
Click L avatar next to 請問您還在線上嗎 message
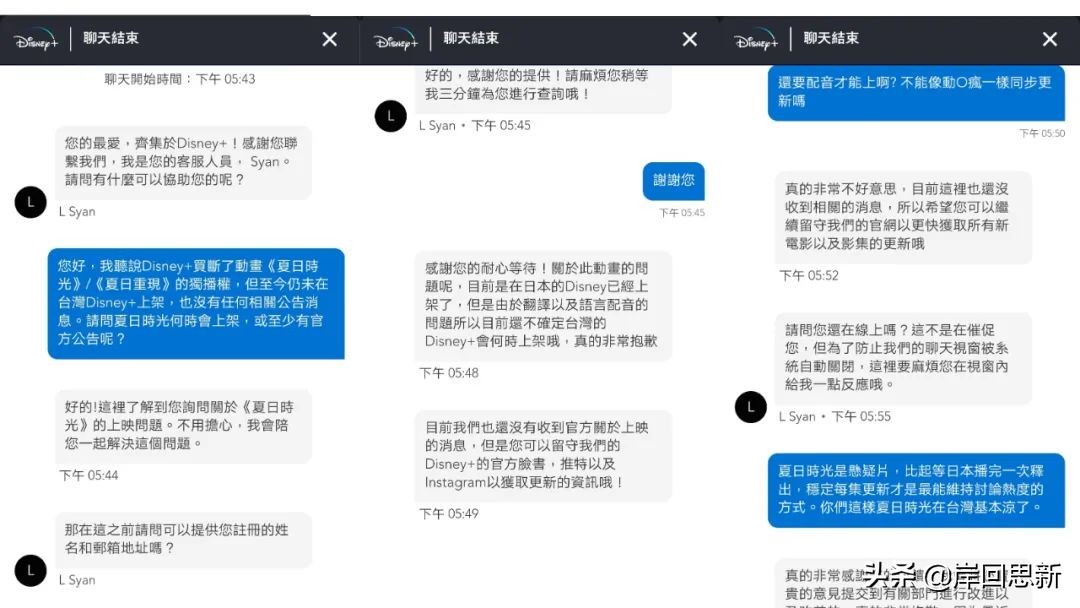coord(751,407)
